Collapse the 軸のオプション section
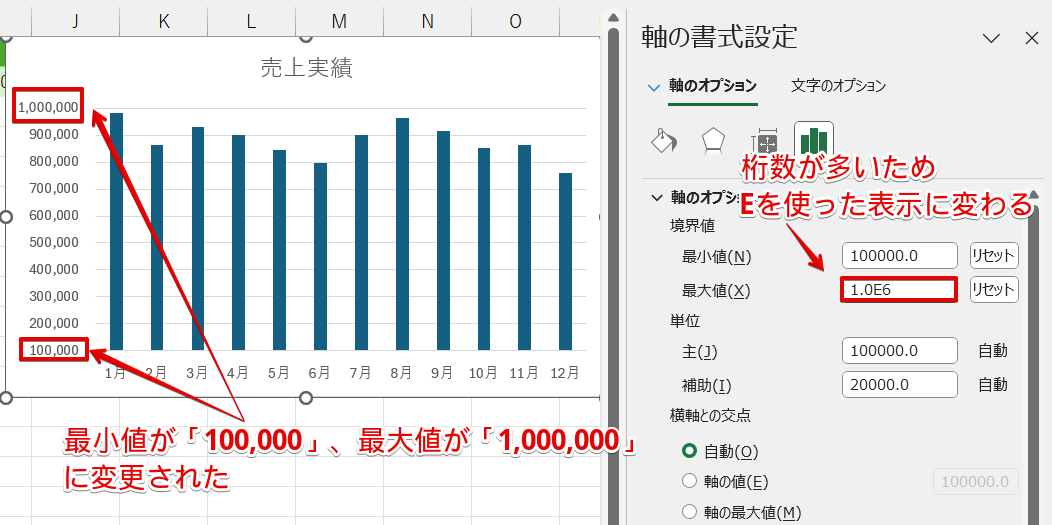 (655, 198)
